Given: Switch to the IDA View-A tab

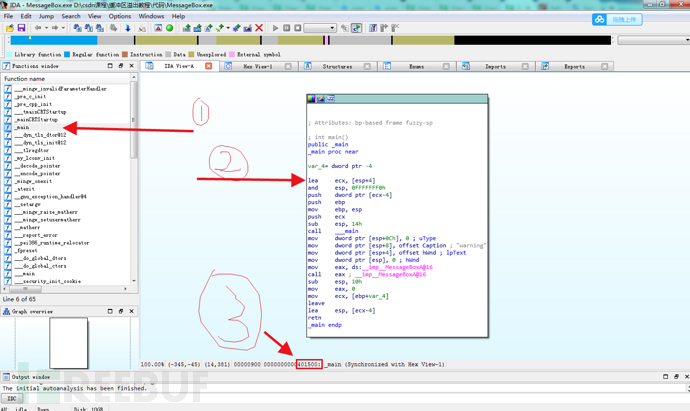Looking at the screenshot, I should [179, 66].
